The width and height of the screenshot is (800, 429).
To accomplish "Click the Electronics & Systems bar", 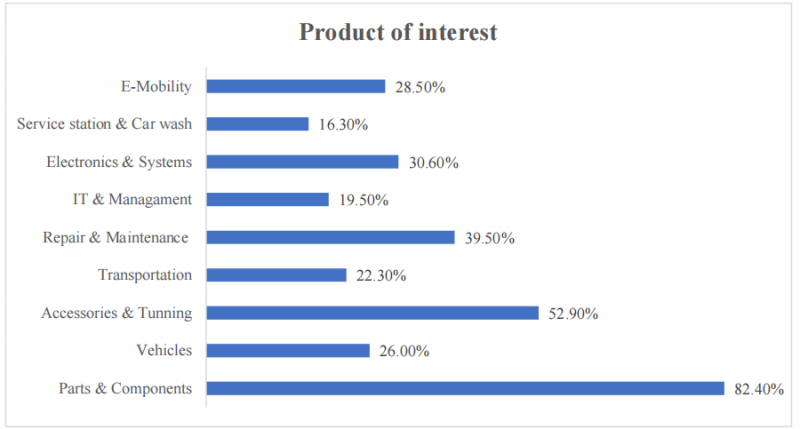I will (303, 162).
